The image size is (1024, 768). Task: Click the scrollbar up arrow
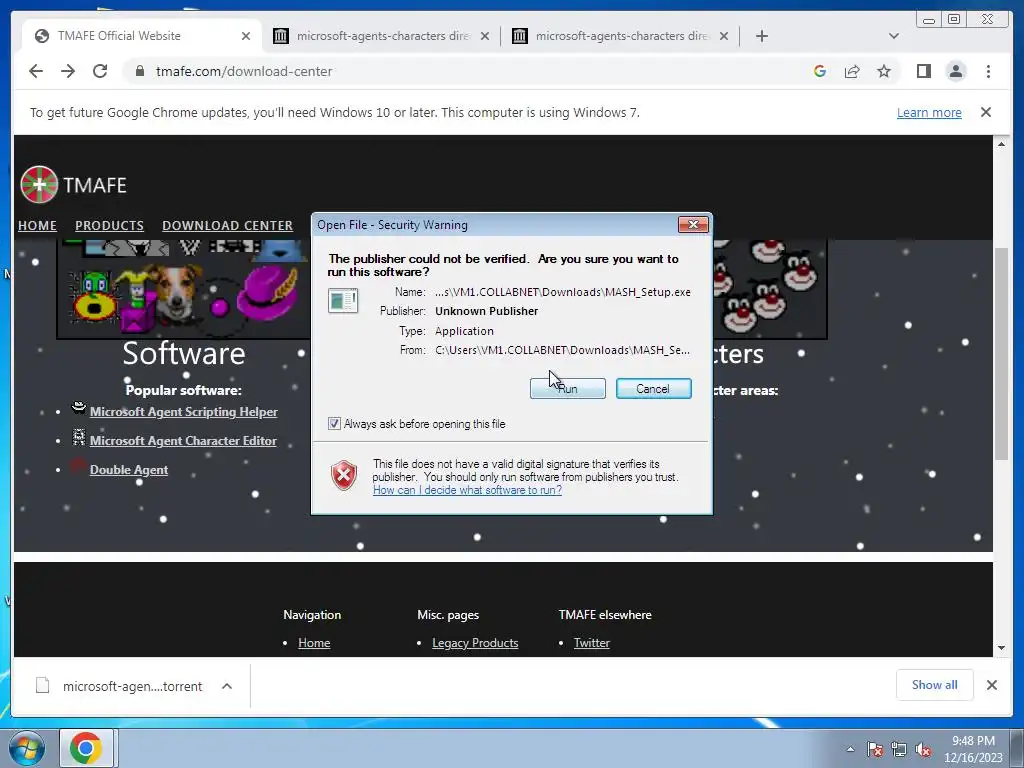point(1001,144)
